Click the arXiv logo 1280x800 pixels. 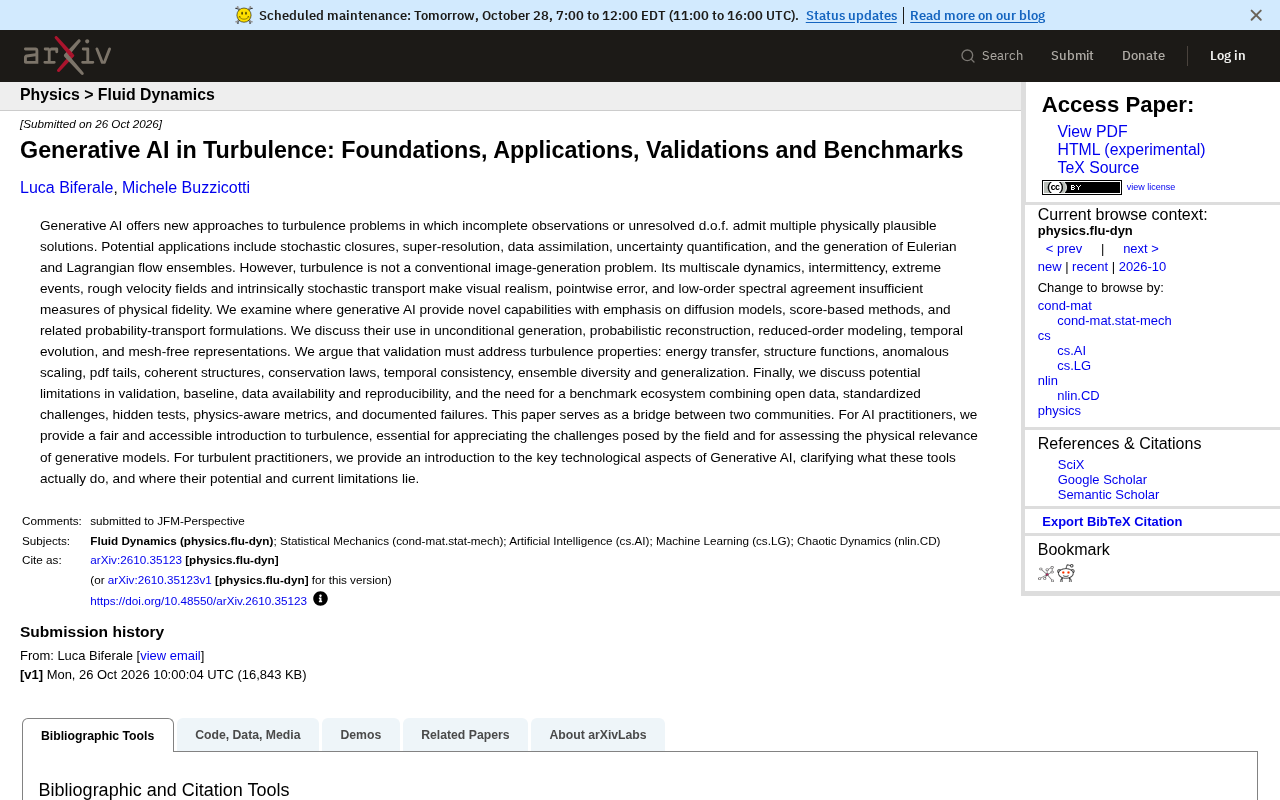67,55
